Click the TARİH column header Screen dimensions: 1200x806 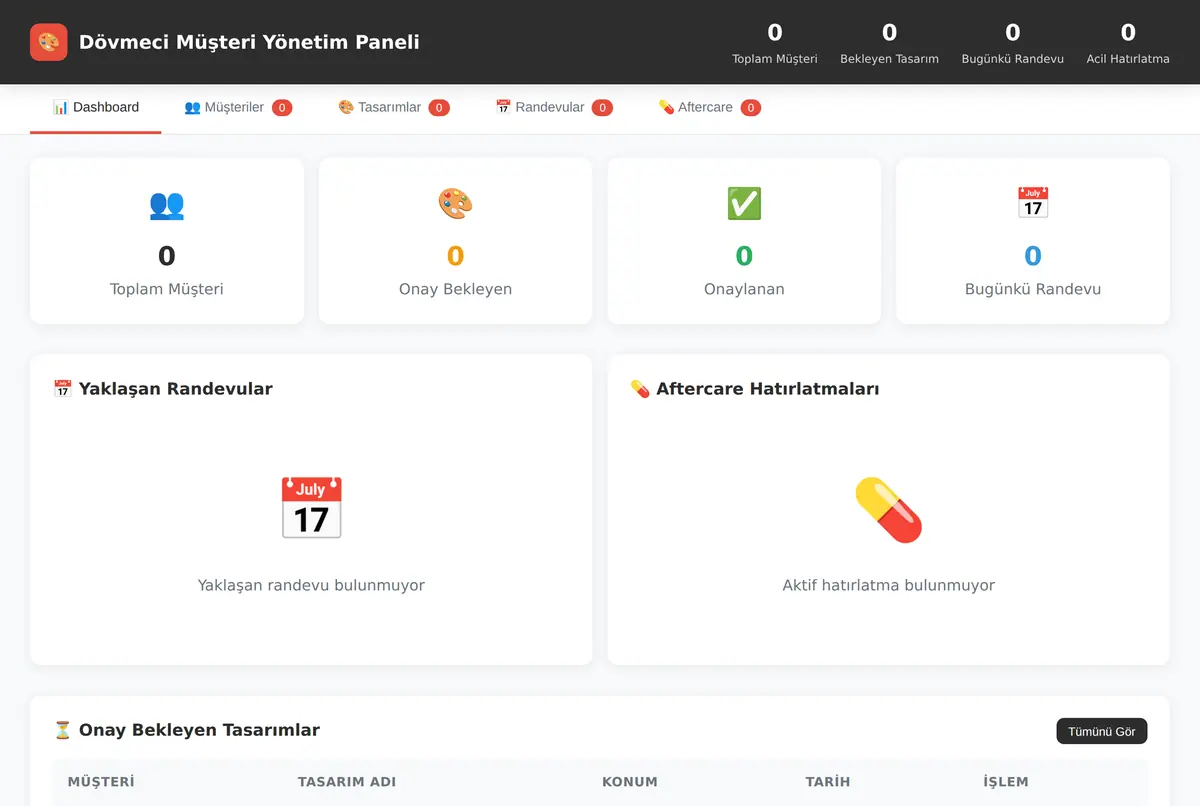pyautogui.click(x=828, y=782)
